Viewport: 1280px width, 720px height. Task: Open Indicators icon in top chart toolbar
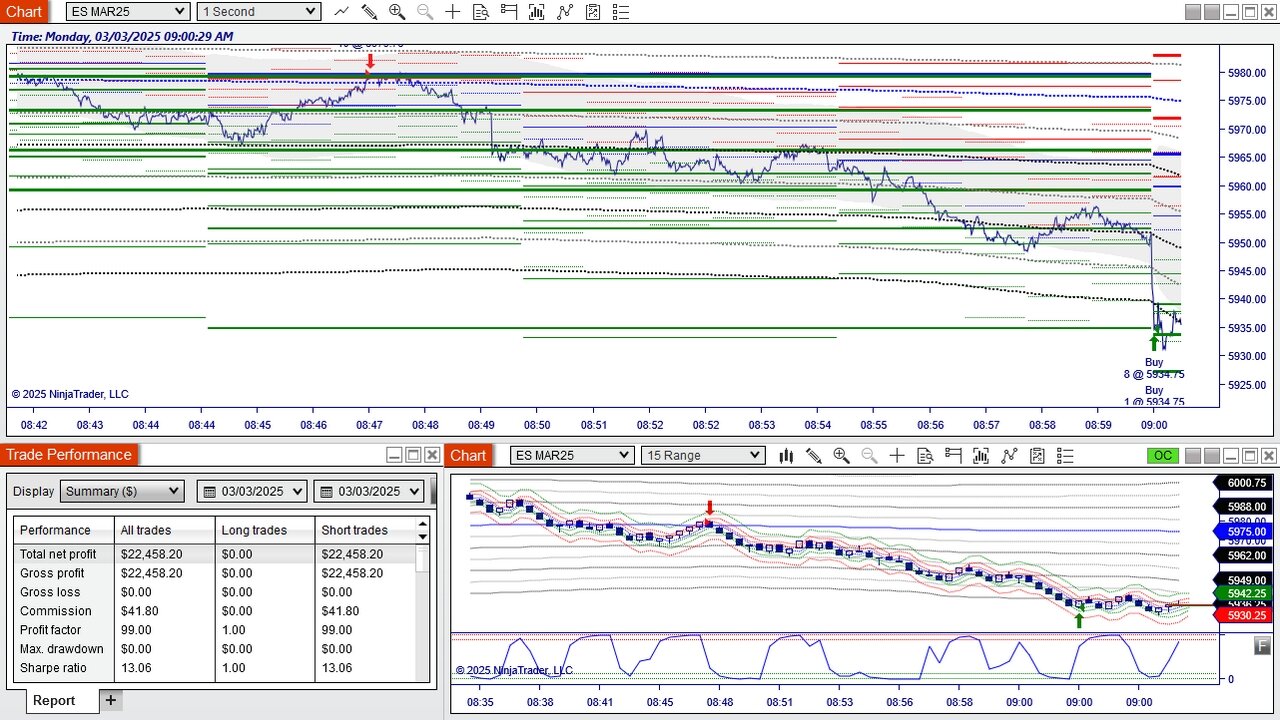coord(565,12)
